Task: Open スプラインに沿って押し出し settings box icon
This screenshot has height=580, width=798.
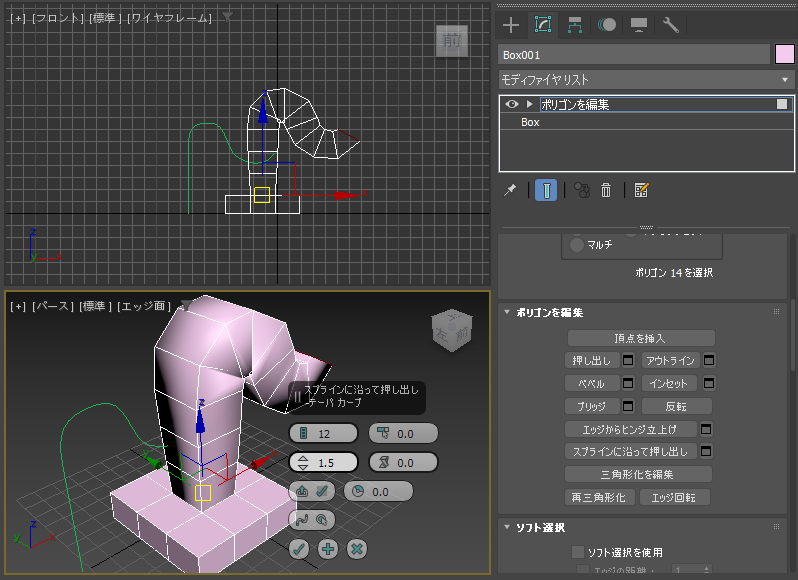Action: 706,451
